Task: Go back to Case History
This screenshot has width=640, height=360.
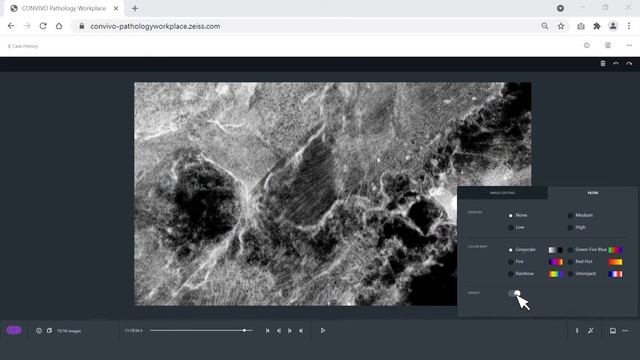Action: [23, 46]
